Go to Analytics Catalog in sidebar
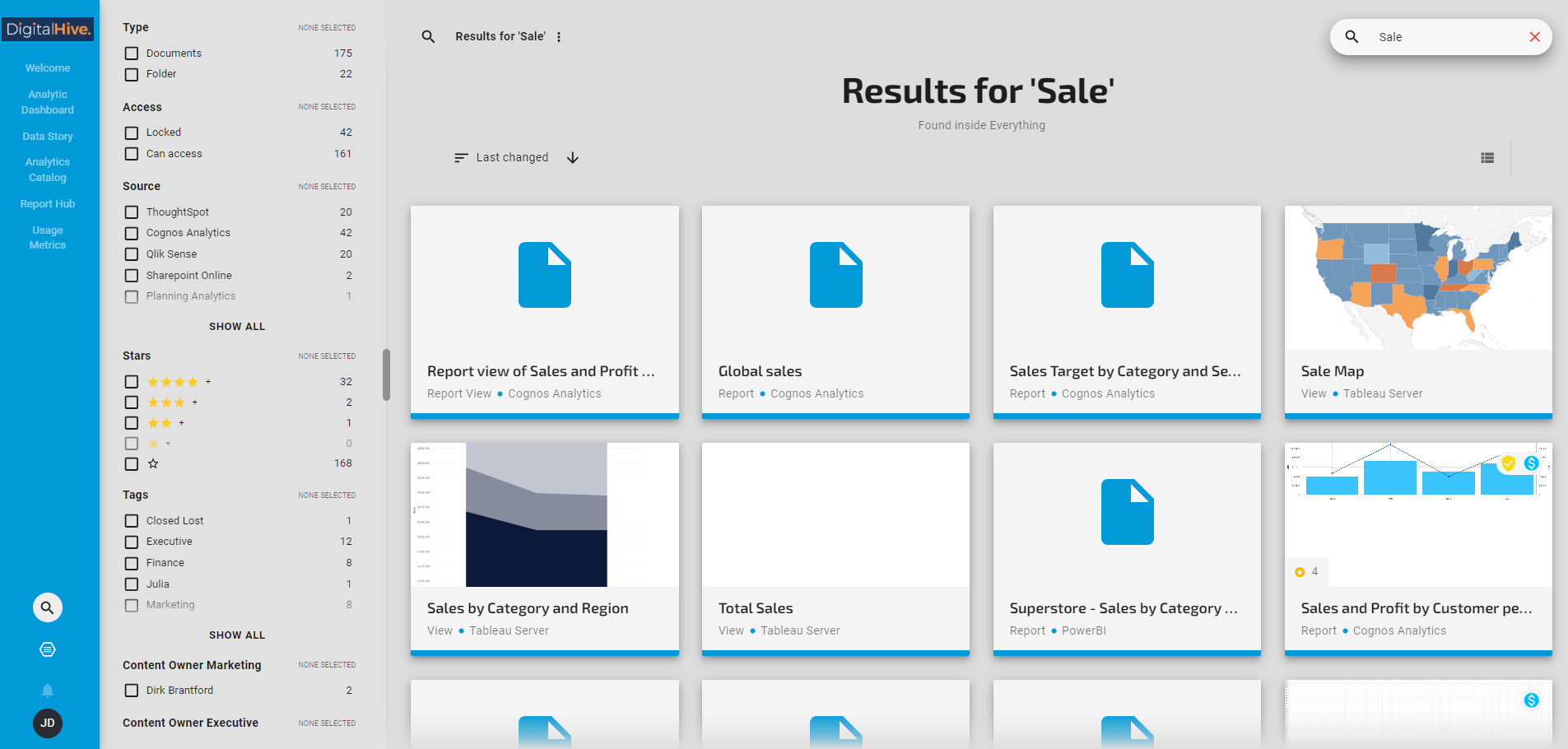 pos(48,170)
